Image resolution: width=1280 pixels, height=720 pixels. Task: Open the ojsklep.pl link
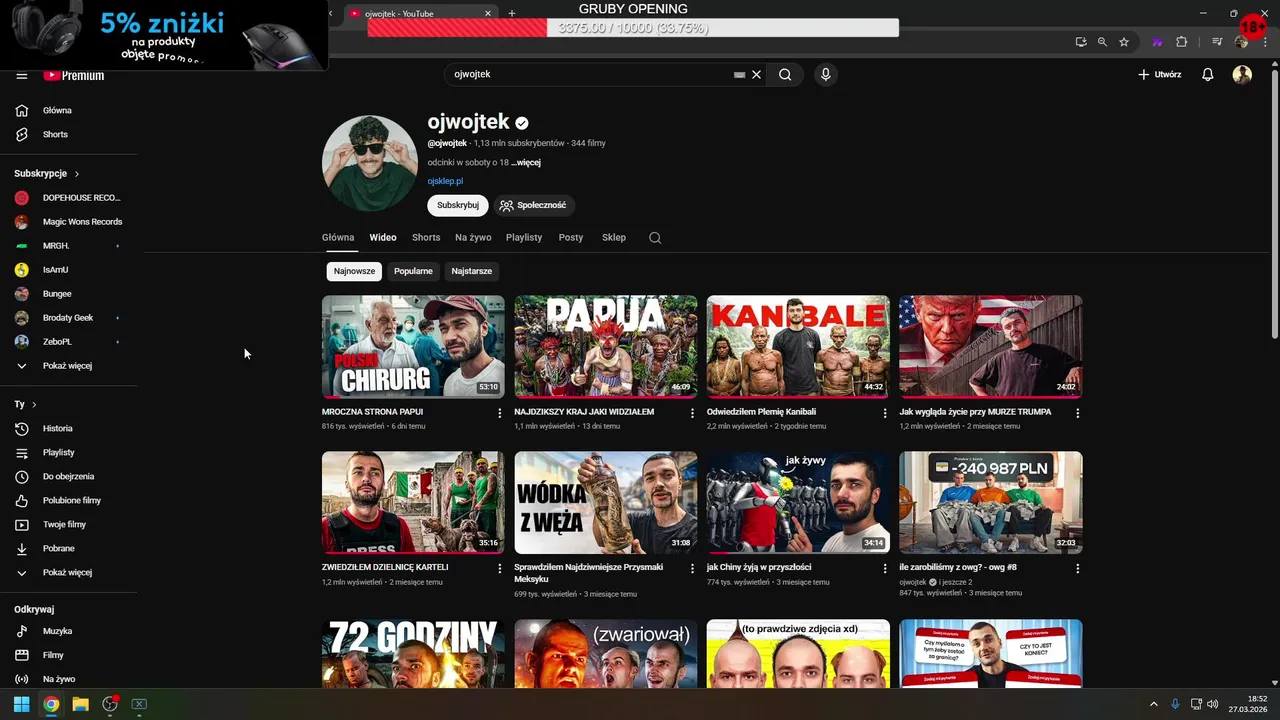[445, 182]
